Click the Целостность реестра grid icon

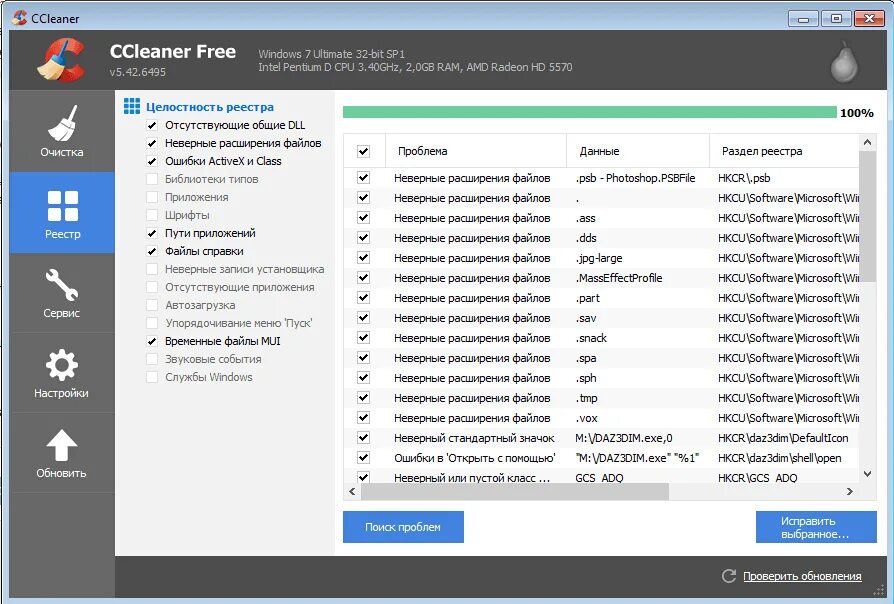point(132,106)
